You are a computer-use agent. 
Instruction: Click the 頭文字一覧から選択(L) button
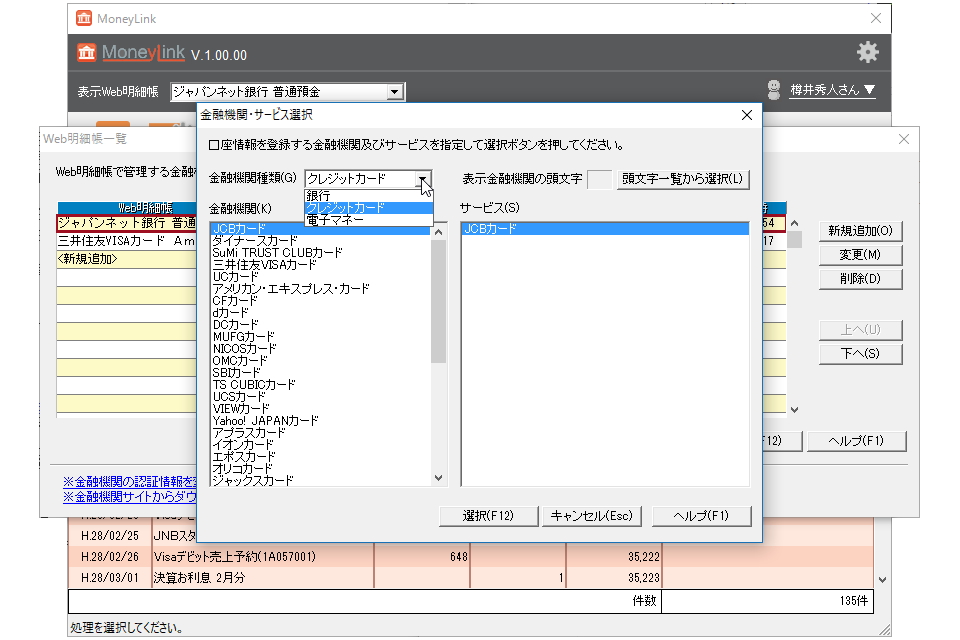click(686, 179)
